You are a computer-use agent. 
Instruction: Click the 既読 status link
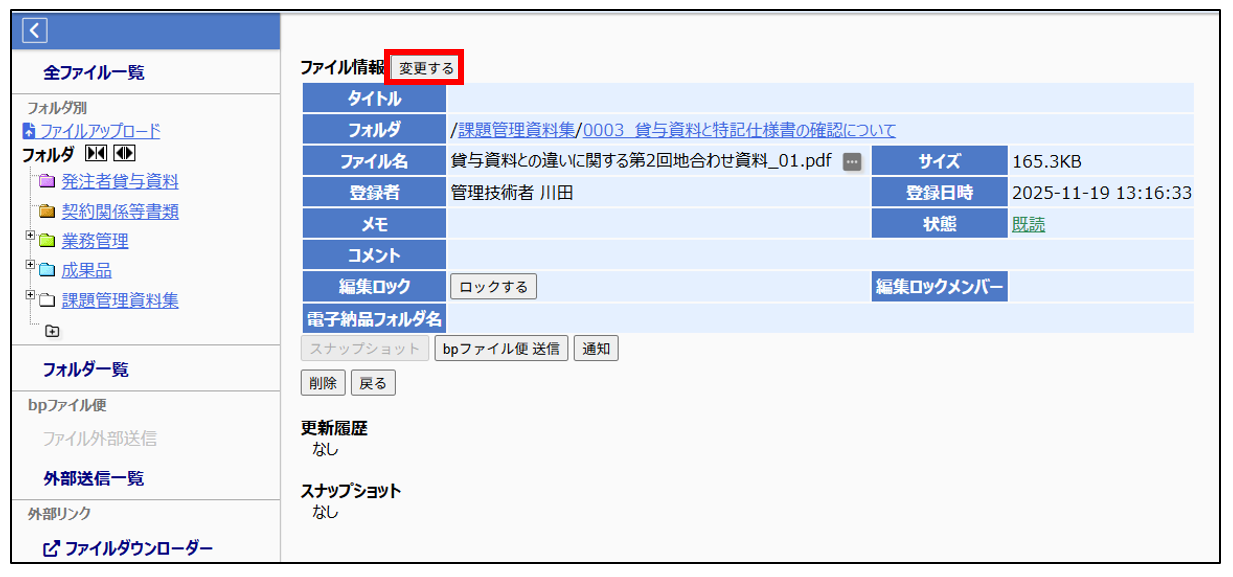coord(1028,225)
